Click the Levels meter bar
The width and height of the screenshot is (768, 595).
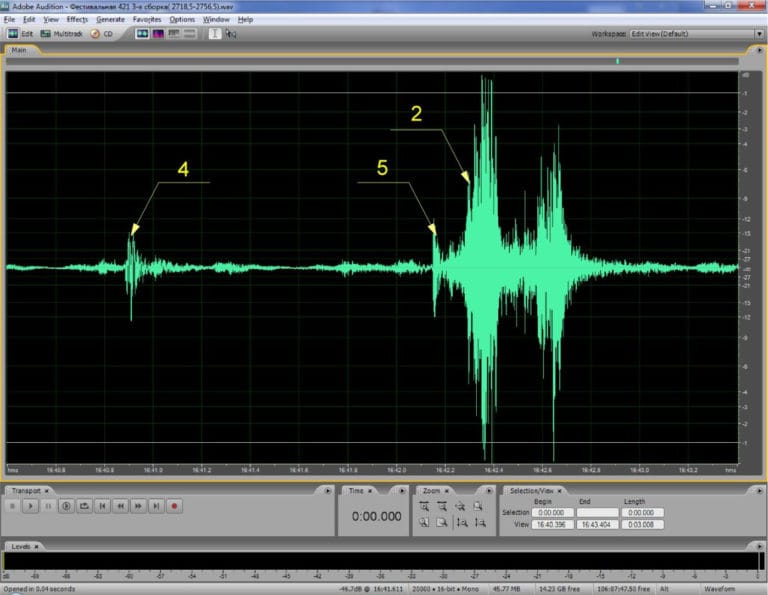(383, 561)
